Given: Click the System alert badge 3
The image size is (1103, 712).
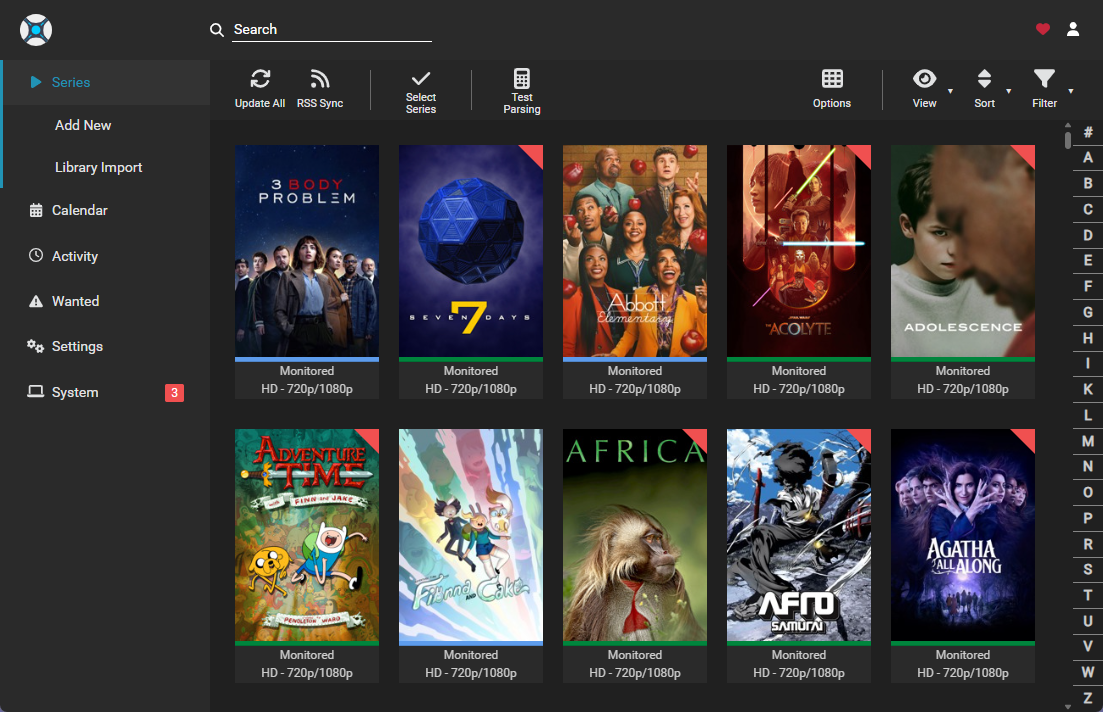Looking at the screenshot, I should point(174,393).
